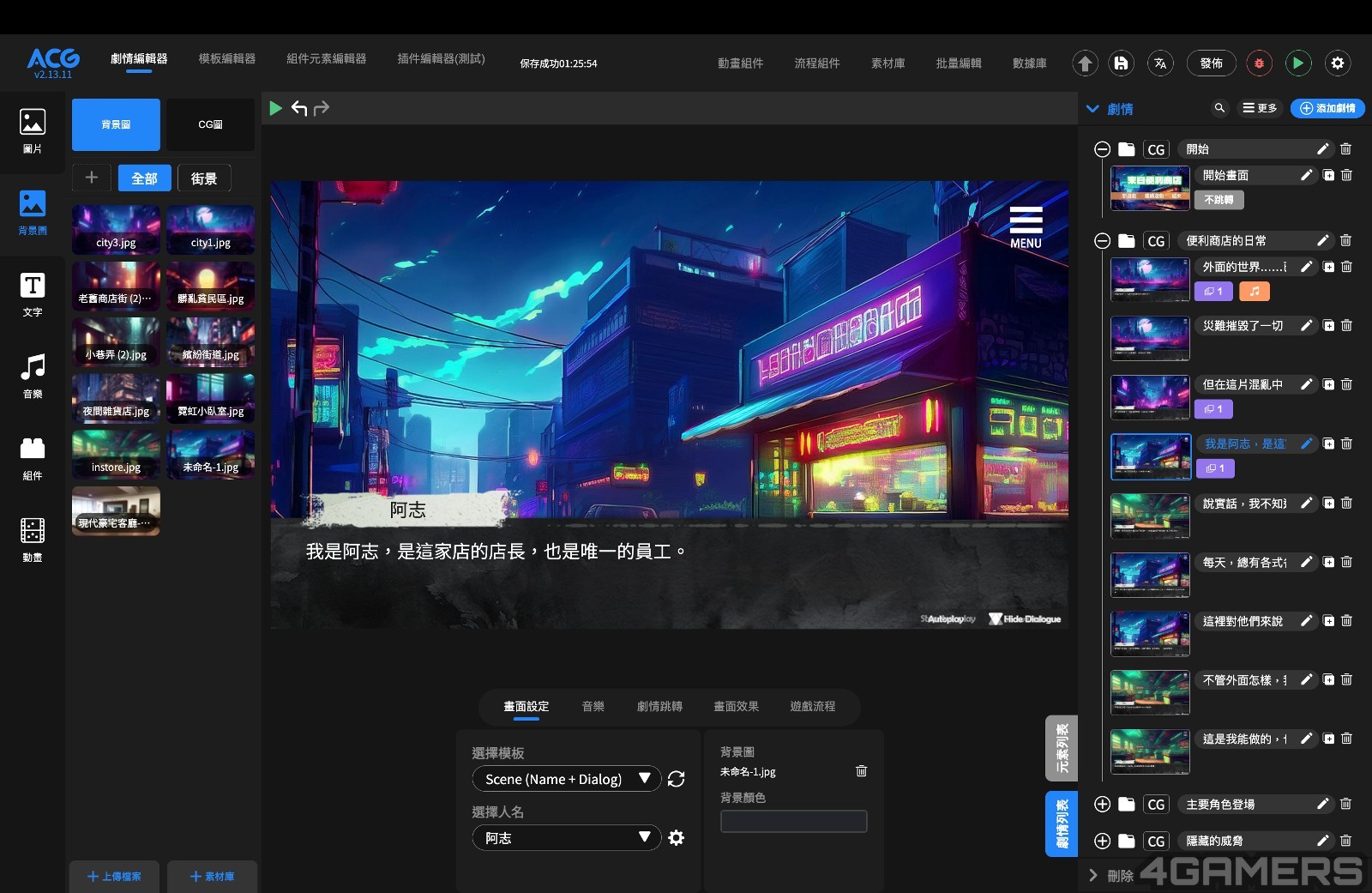Open the 數據庫 menu

point(1029,63)
